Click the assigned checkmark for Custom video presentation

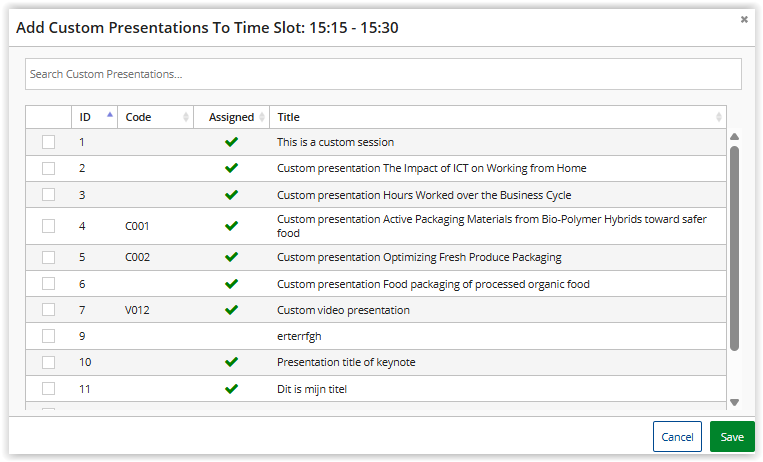point(232,310)
